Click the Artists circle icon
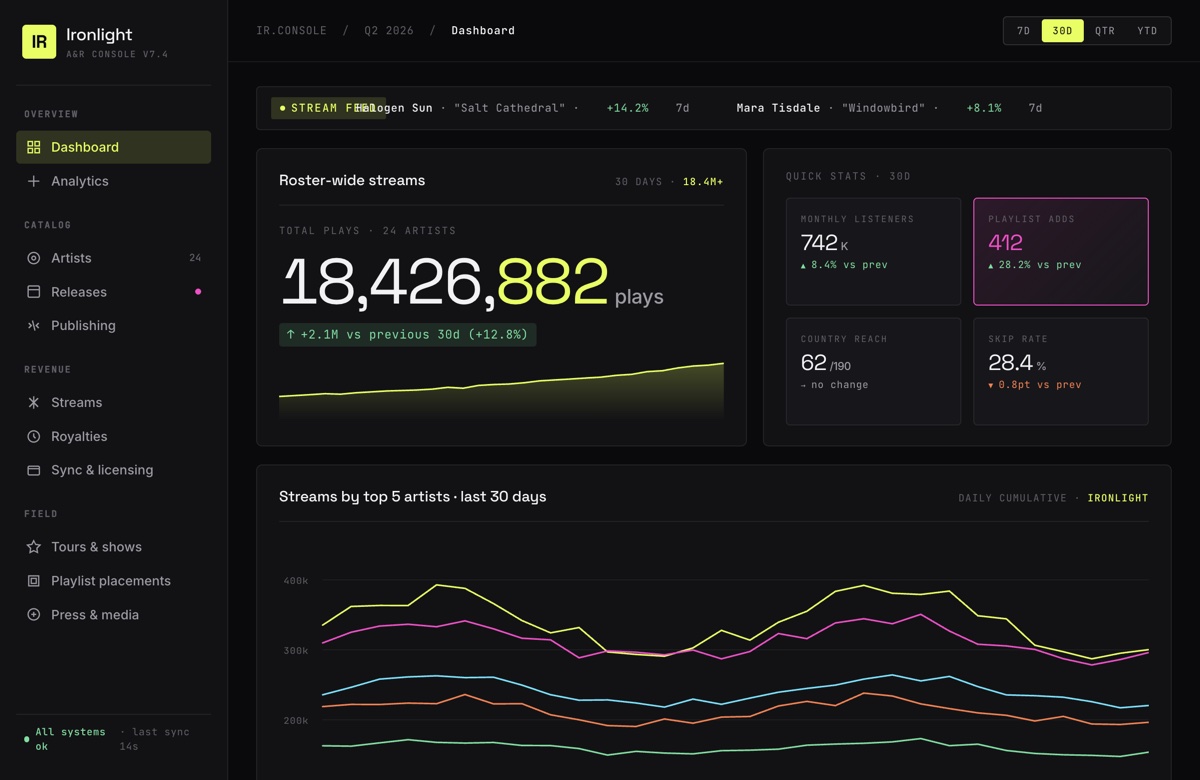 (34, 258)
